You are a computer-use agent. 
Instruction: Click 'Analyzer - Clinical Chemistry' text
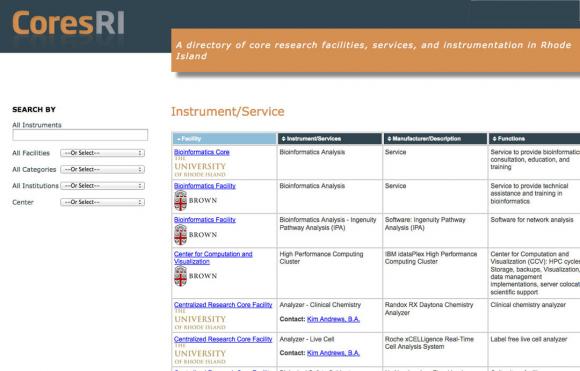[x=320, y=305]
